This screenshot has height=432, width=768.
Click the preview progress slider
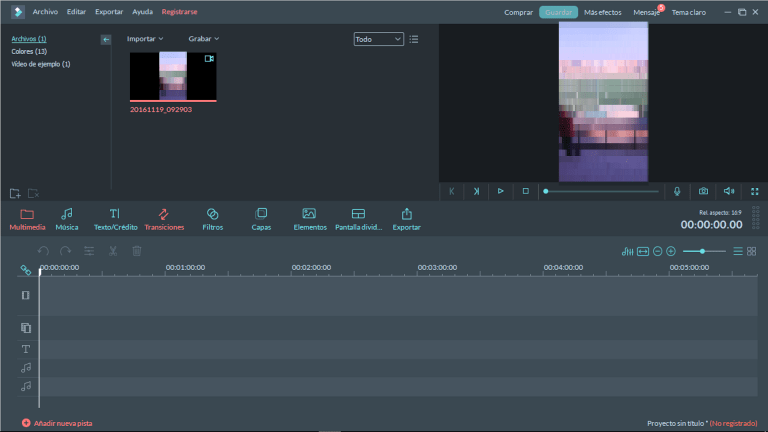pos(601,192)
